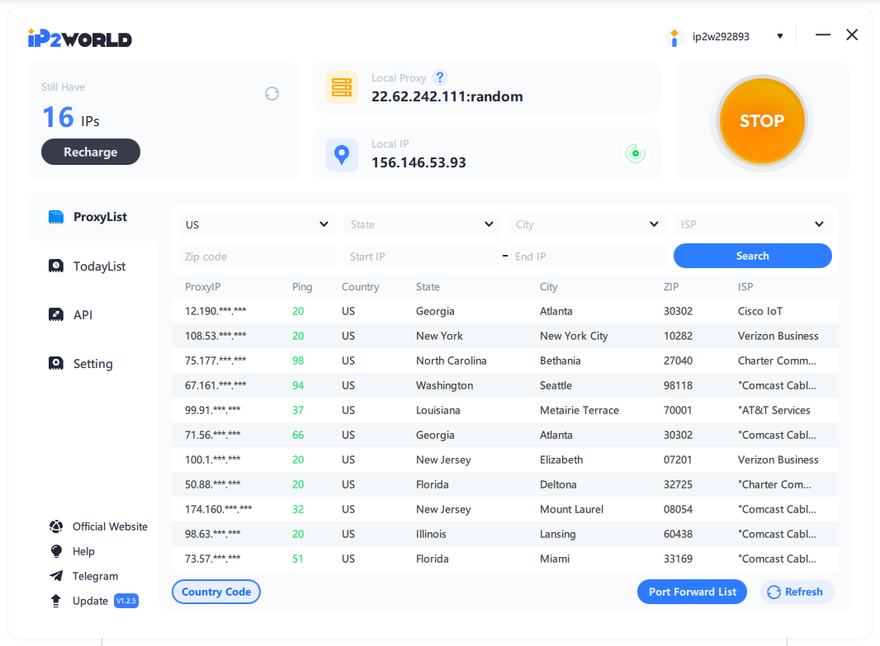Click the orange server icon for Local Proxy
Image resolution: width=880 pixels, height=646 pixels.
[341, 87]
